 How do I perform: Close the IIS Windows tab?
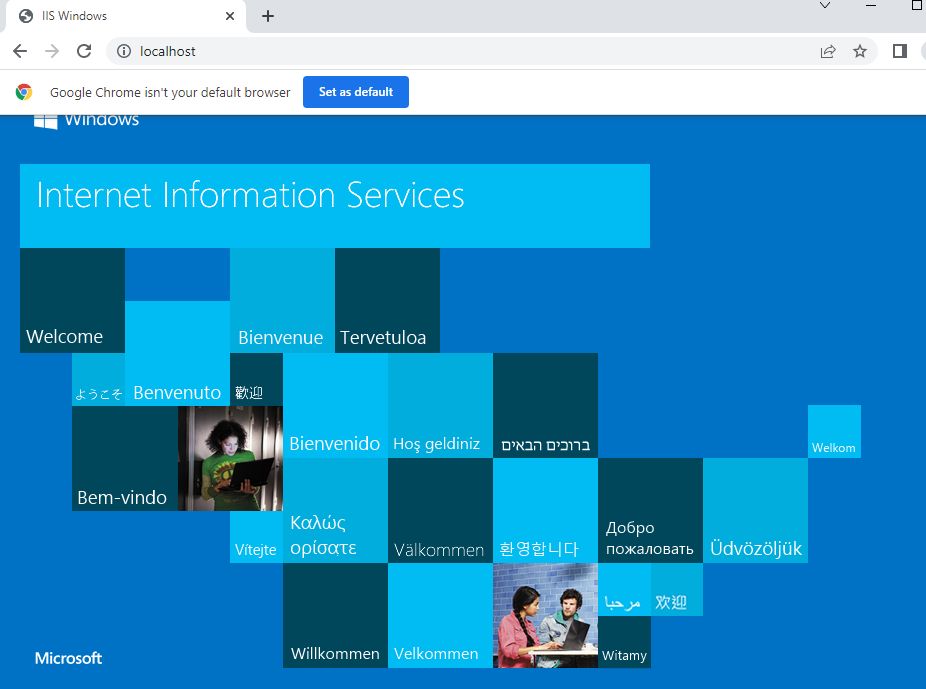click(x=230, y=16)
